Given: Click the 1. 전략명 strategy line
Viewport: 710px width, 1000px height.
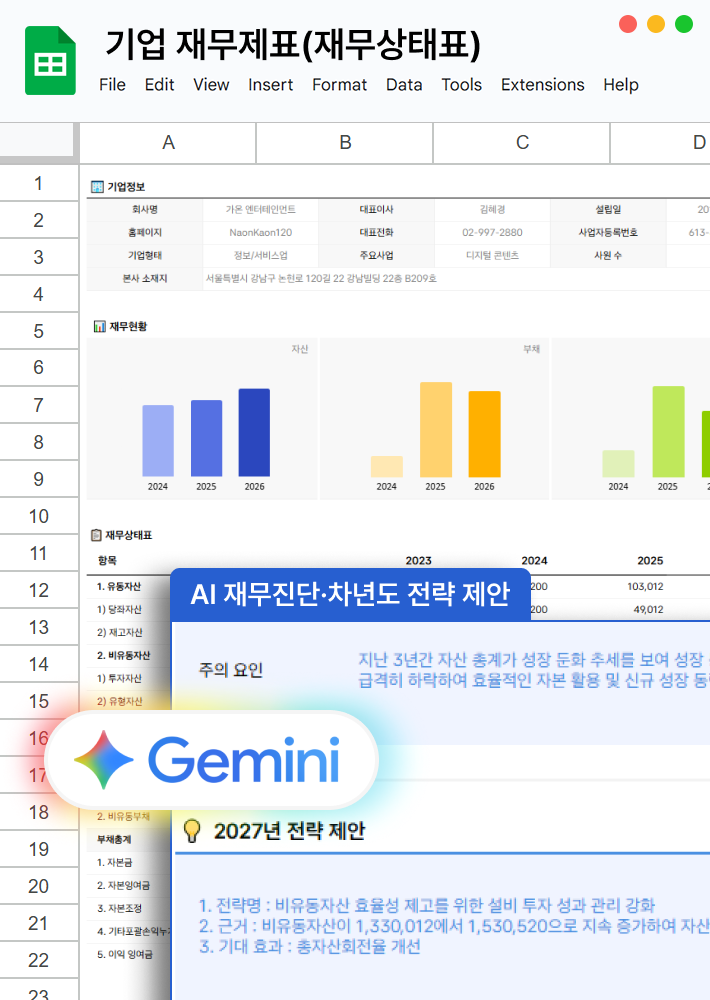Looking at the screenshot, I should click(x=427, y=906).
